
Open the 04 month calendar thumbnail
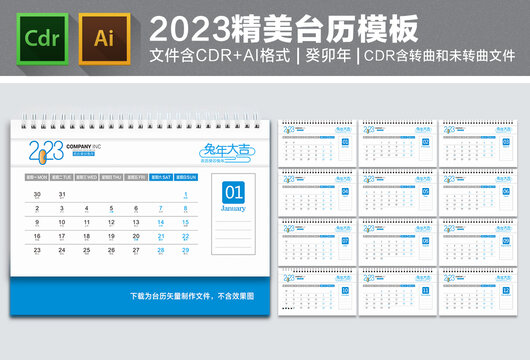[x=317, y=193]
